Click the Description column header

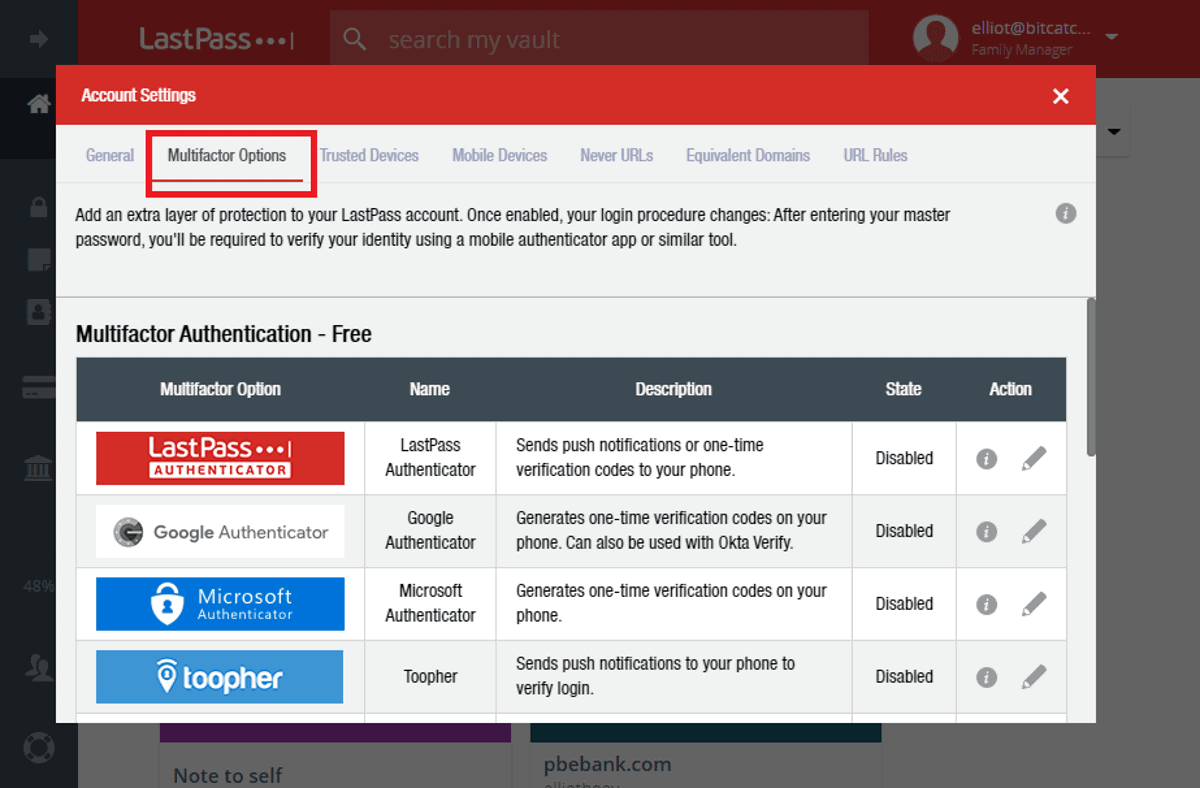click(x=674, y=389)
